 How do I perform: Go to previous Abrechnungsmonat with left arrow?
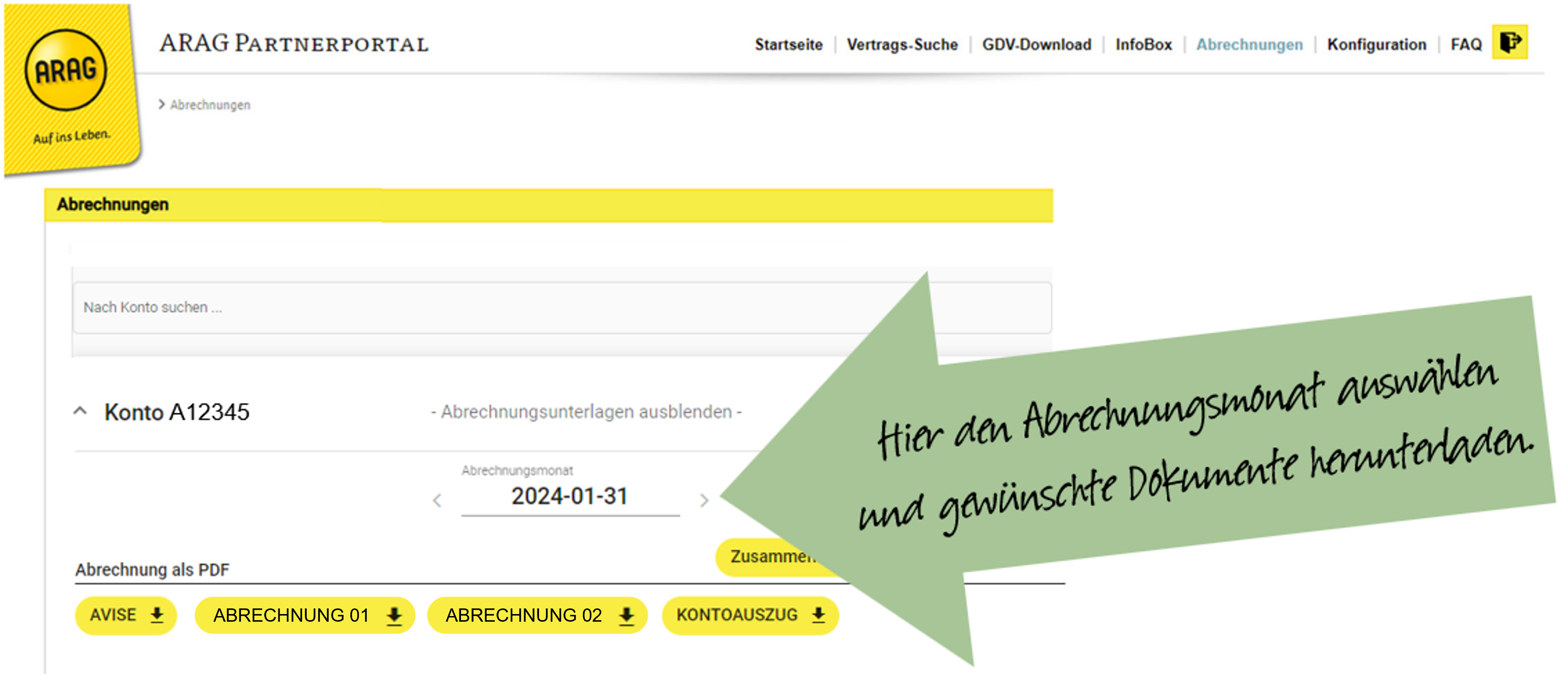pos(437,501)
